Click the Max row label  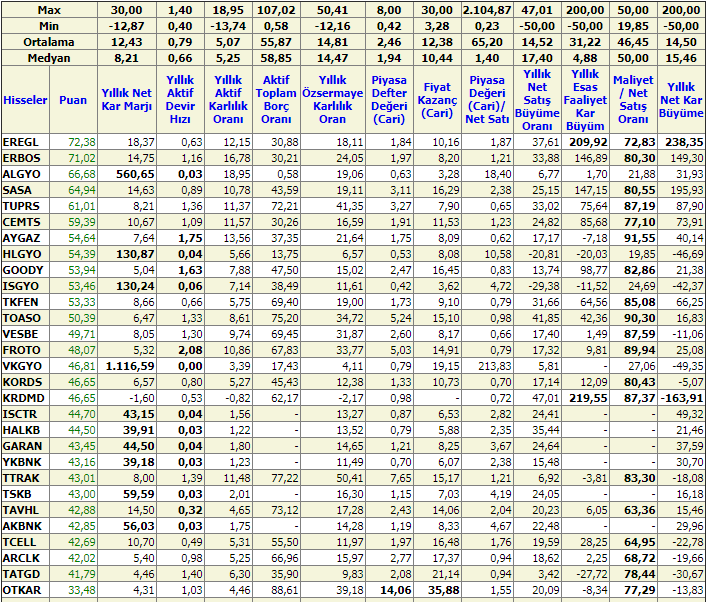[49, 10]
